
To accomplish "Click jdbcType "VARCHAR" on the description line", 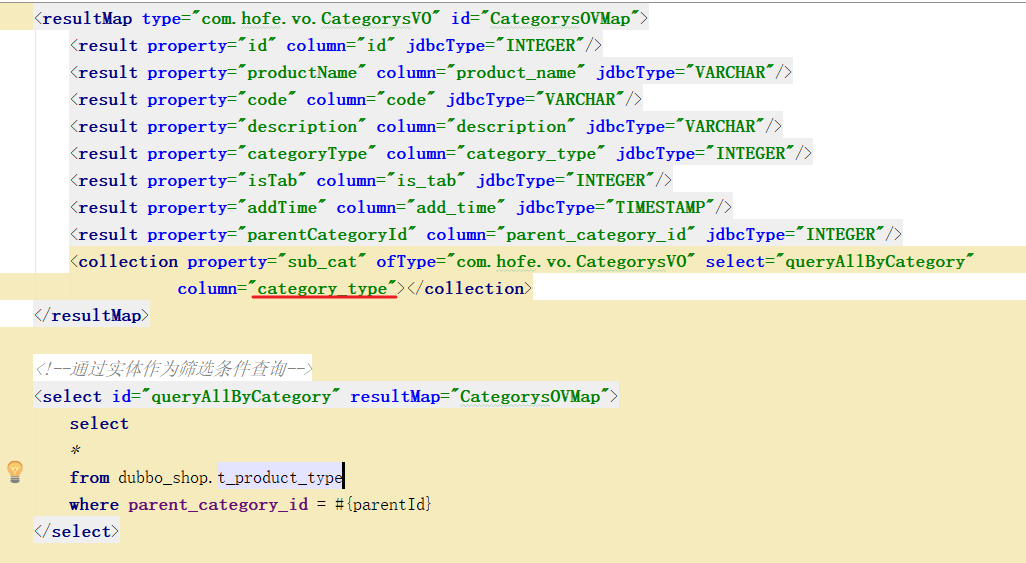I will (x=720, y=126).
